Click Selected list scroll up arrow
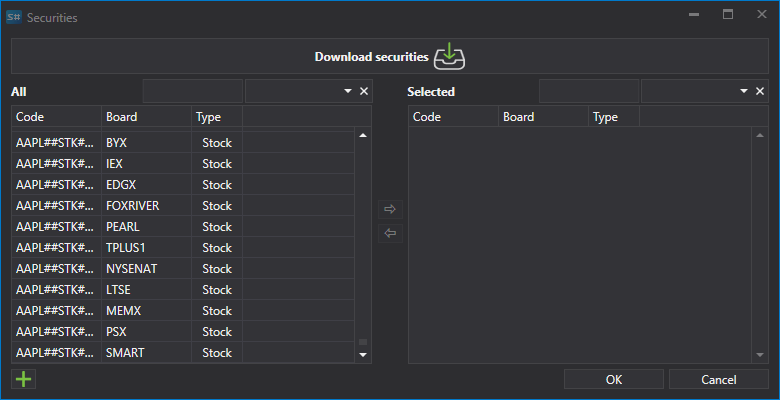The width and height of the screenshot is (780, 400). 760,135
